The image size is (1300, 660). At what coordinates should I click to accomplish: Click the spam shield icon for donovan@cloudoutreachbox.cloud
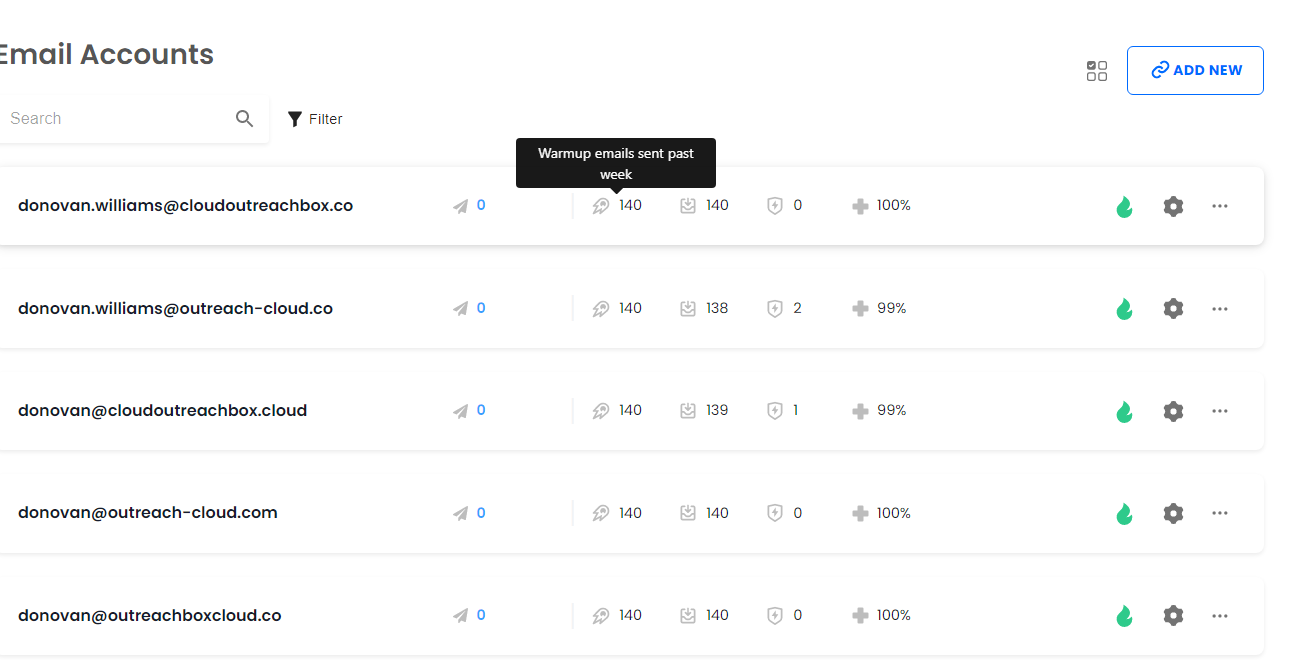click(774, 411)
